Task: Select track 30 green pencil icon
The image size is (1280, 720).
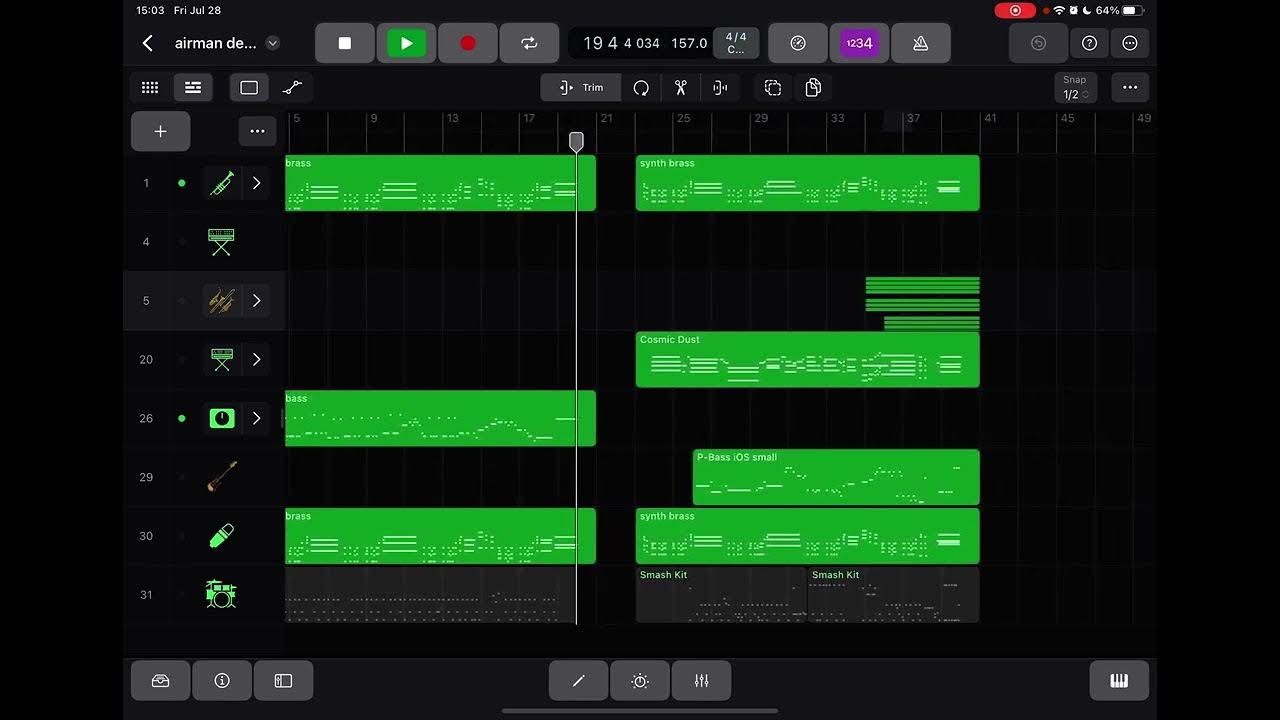Action: (x=221, y=536)
